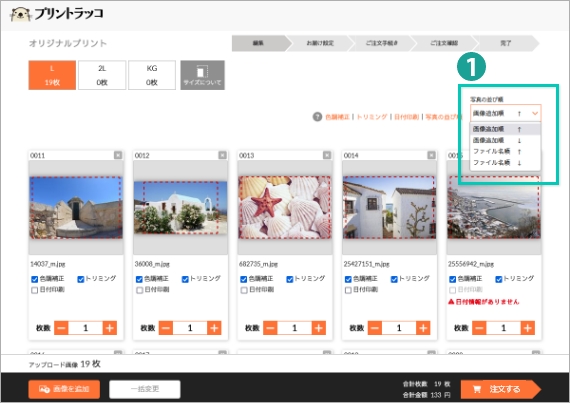
Task: Click the quantity field for 682735_m.jpg
Action: click(294, 328)
